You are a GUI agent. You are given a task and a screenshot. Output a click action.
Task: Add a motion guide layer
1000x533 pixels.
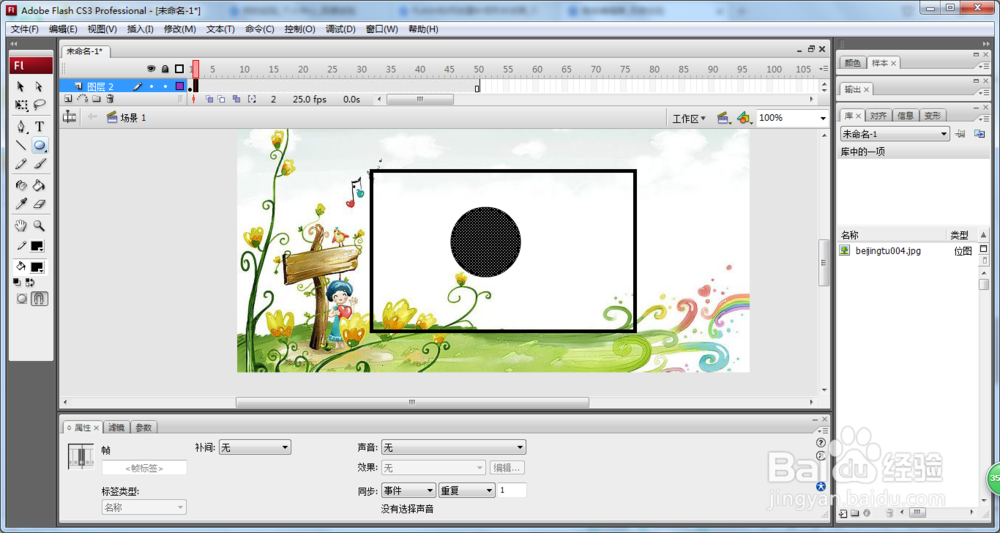point(82,99)
